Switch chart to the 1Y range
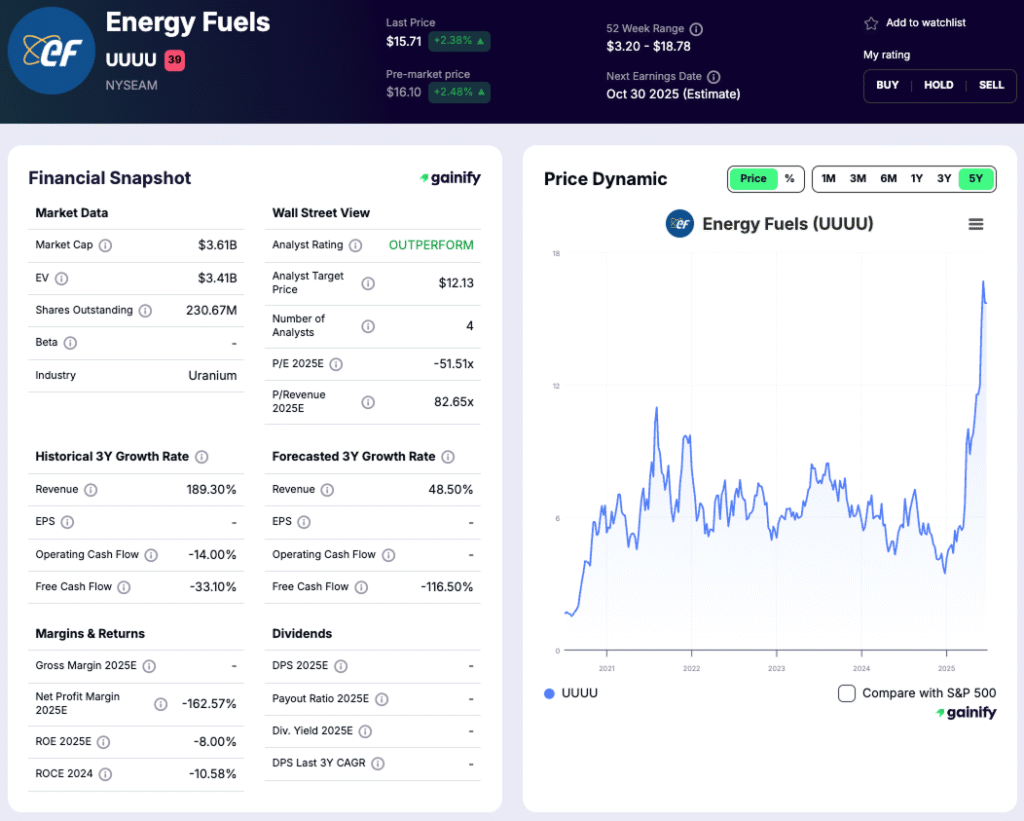Image resolution: width=1024 pixels, height=821 pixels. click(x=916, y=179)
